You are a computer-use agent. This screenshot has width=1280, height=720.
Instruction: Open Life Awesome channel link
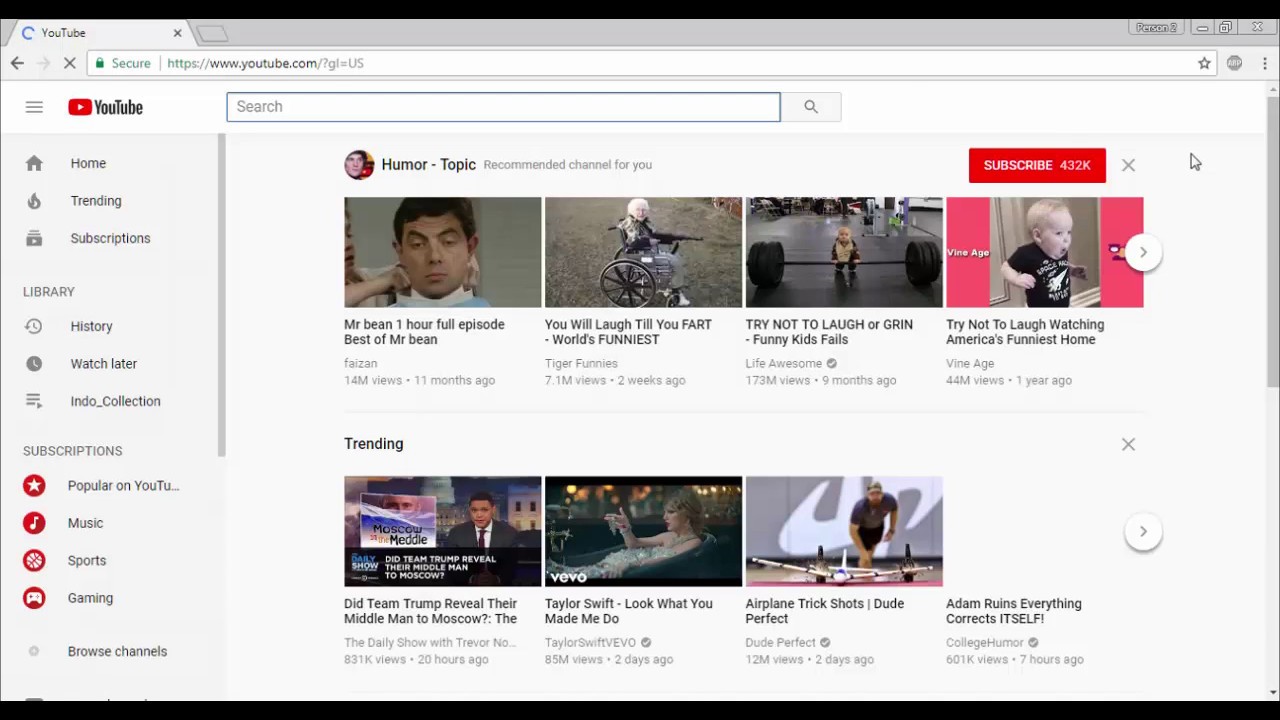click(x=784, y=363)
